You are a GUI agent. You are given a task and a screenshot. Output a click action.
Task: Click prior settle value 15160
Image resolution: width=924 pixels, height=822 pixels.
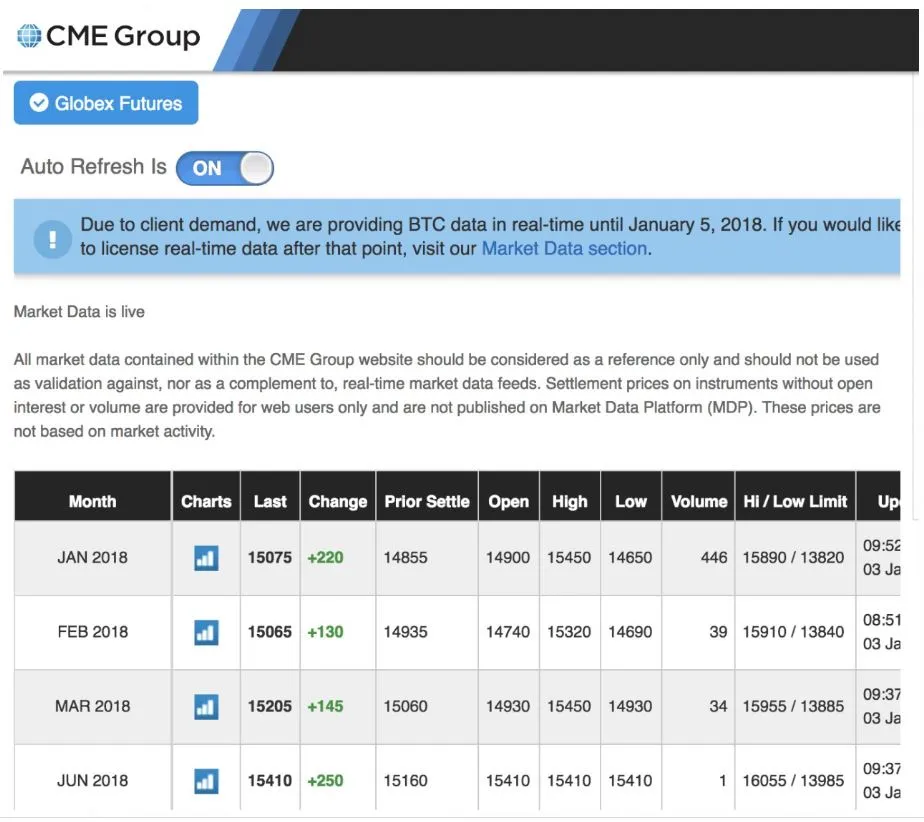click(405, 781)
